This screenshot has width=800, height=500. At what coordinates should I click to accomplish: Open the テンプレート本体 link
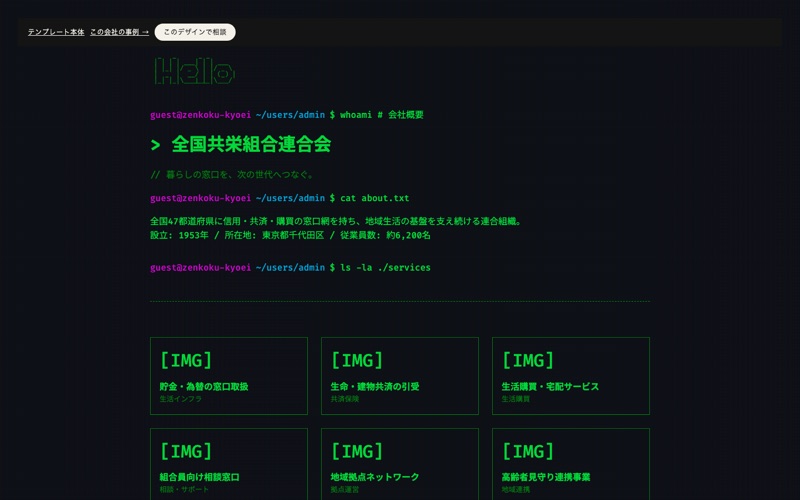click(56, 32)
